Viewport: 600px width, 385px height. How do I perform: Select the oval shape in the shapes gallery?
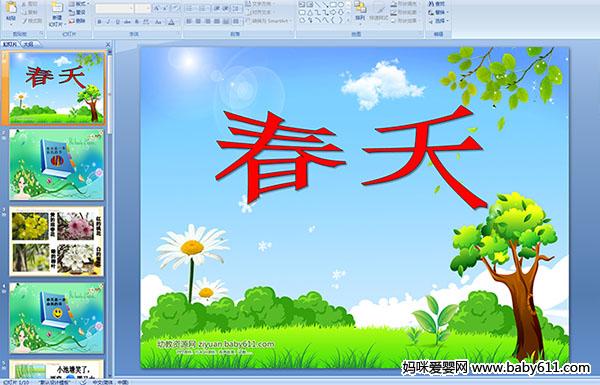[341, 5]
